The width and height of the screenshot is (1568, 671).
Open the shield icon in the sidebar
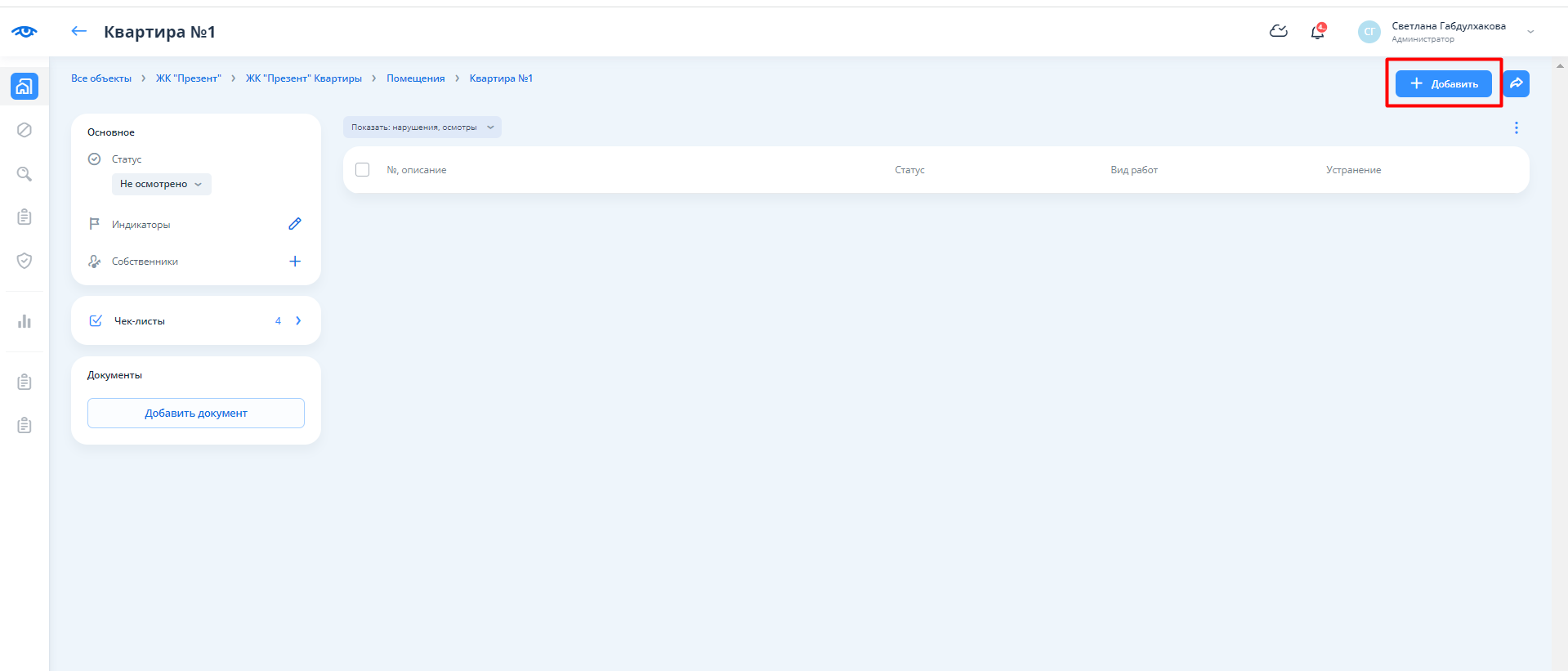[x=25, y=261]
